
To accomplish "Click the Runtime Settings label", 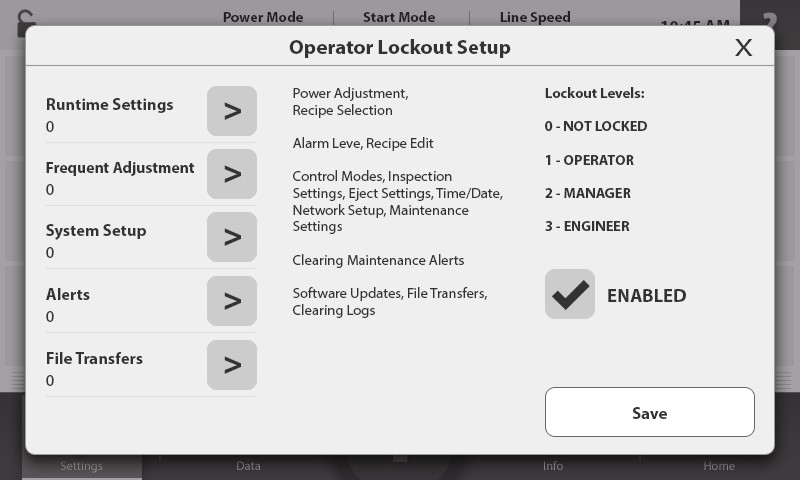I will pyautogui.click(x=109, y=105).
